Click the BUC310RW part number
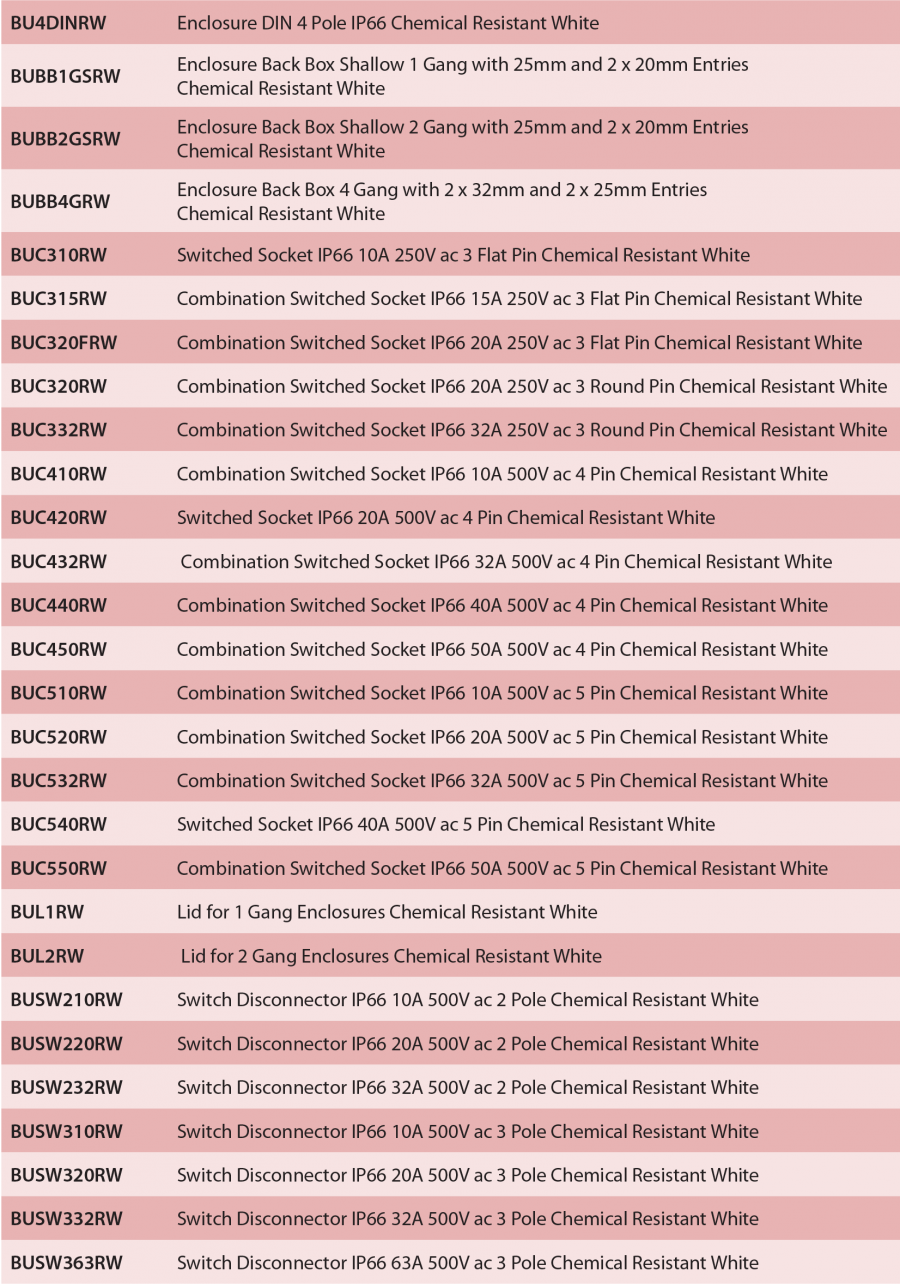 click(x=58, y=255)
